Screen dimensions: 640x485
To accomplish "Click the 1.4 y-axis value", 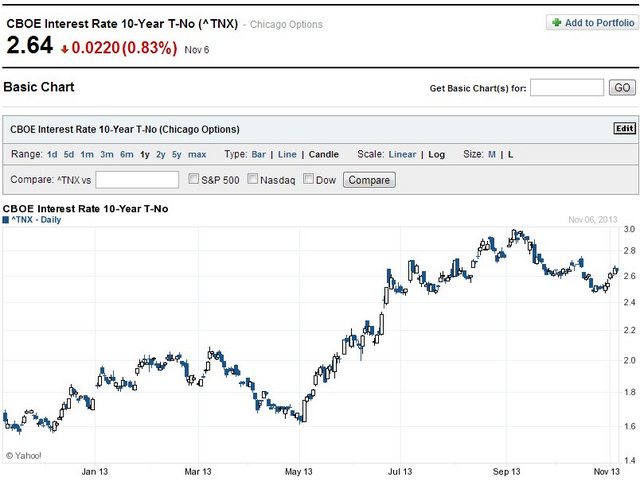I will (630, 461).
